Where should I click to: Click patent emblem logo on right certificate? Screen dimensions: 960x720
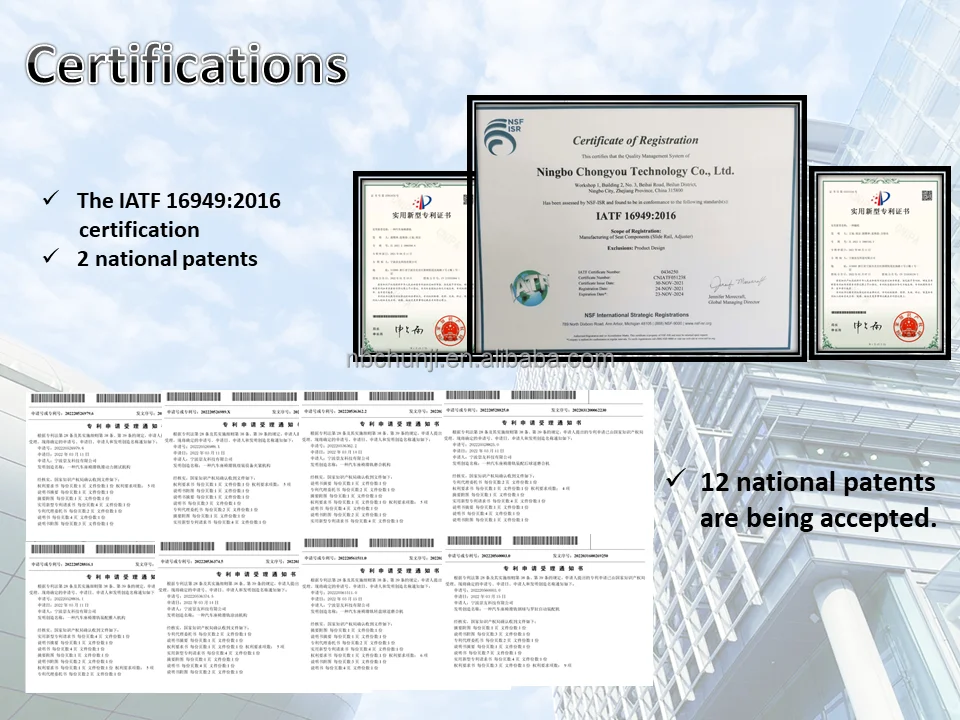pyautogui.click(x=880, y=198)
